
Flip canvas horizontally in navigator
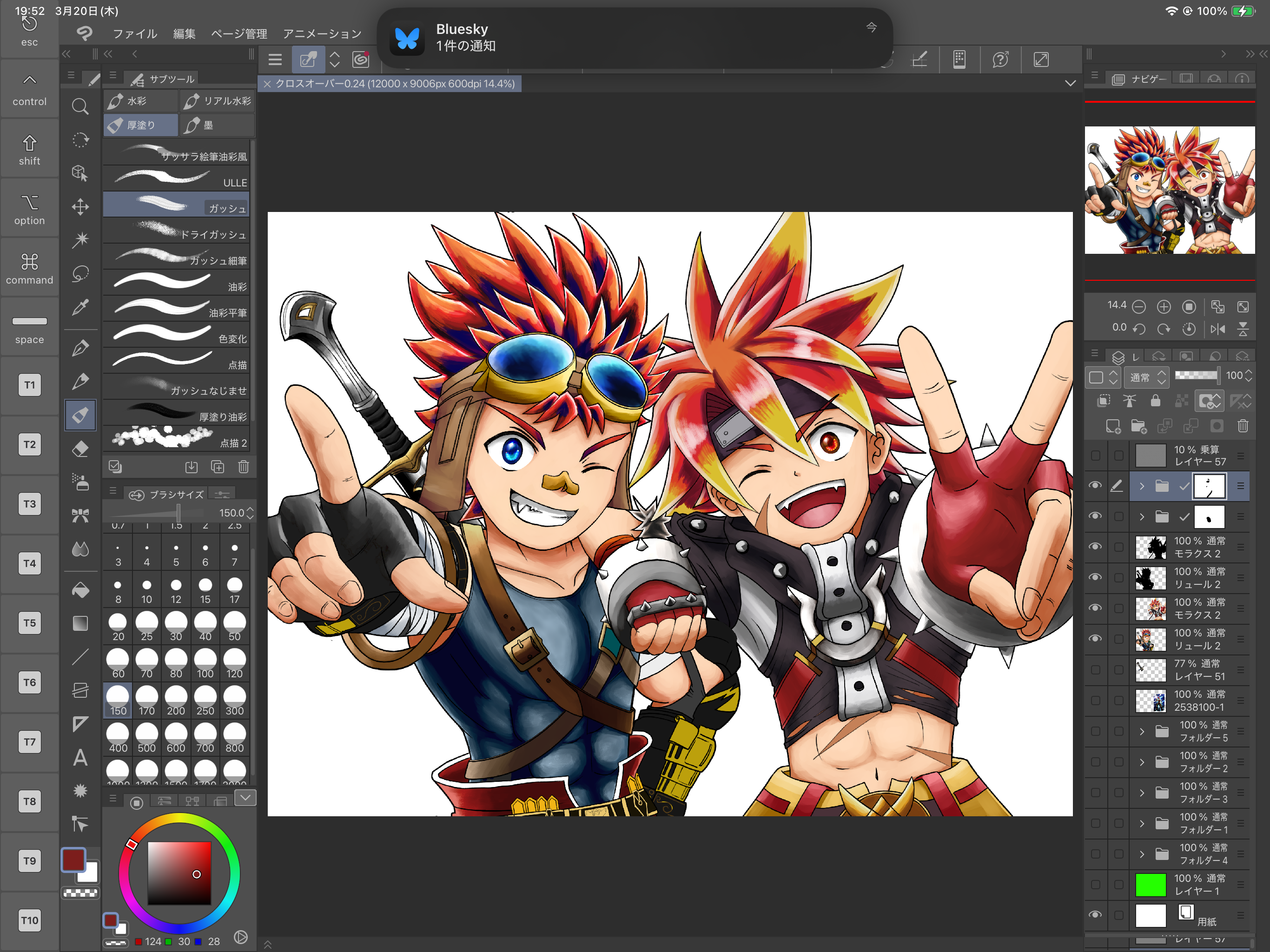tap(1218, 329)
